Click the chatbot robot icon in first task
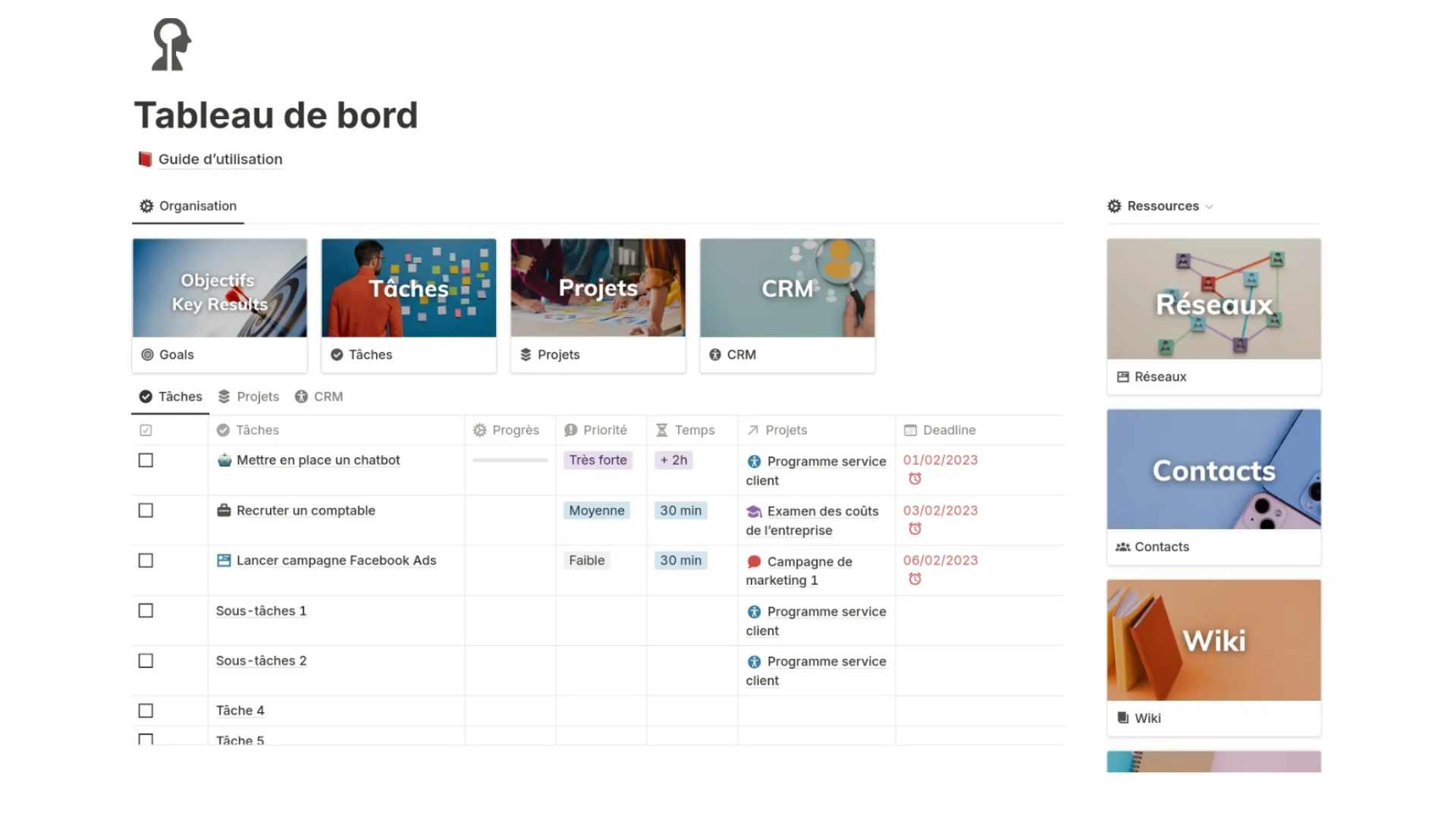This screenshot has width=1456, height=819. point(224,460)
